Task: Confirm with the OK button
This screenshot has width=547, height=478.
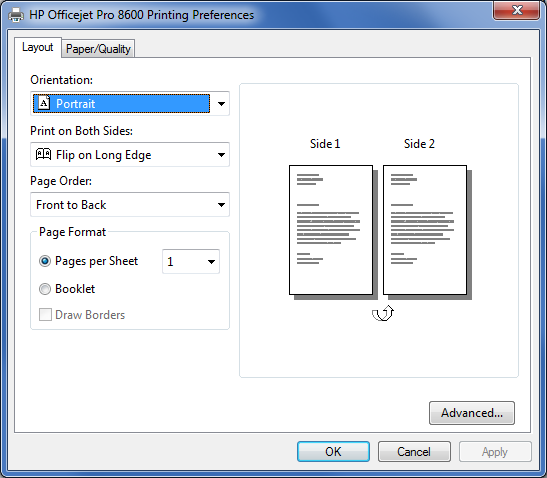Action: click(x=333, y=451)
